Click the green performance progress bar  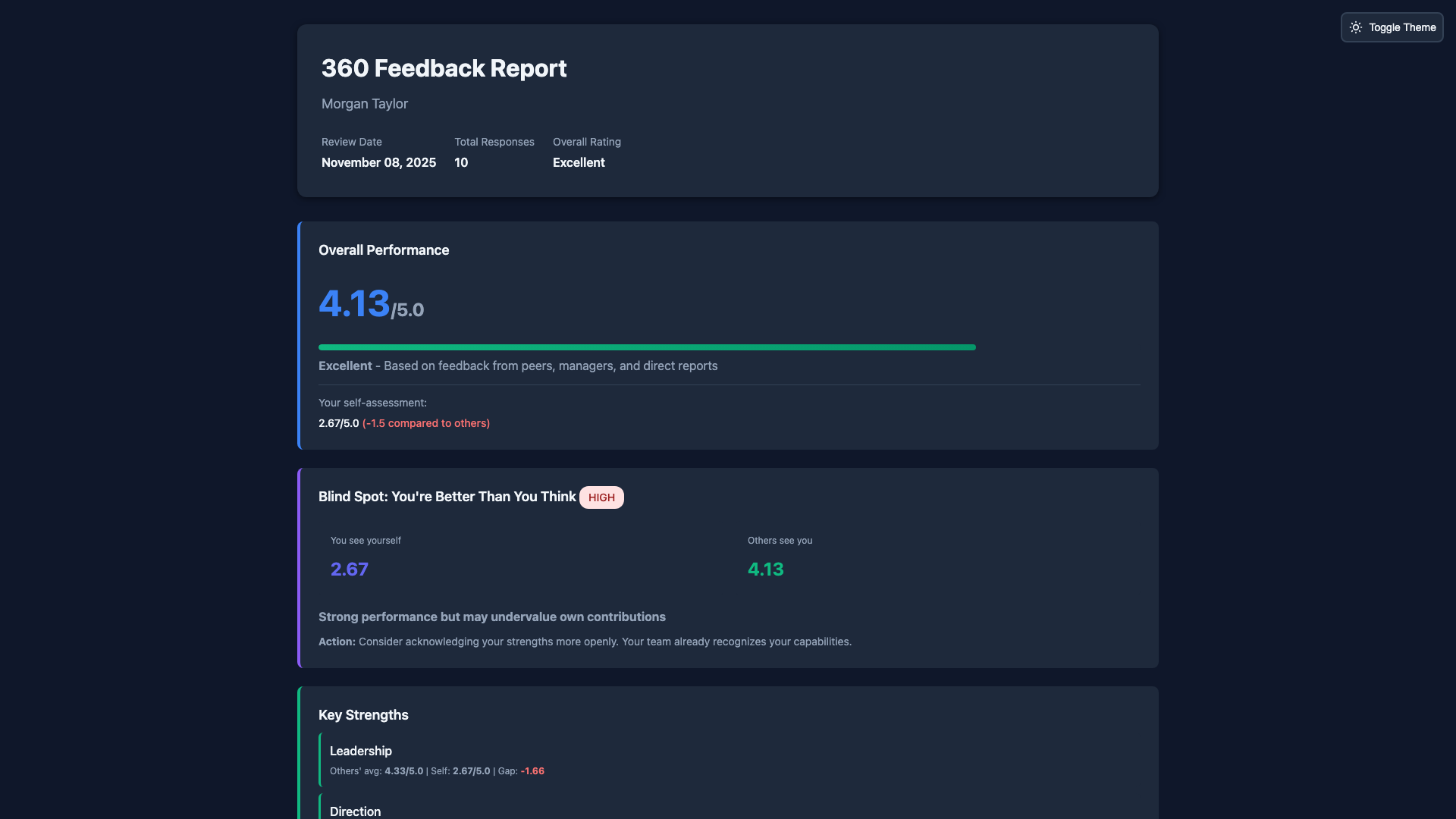(x=647, y=347)
